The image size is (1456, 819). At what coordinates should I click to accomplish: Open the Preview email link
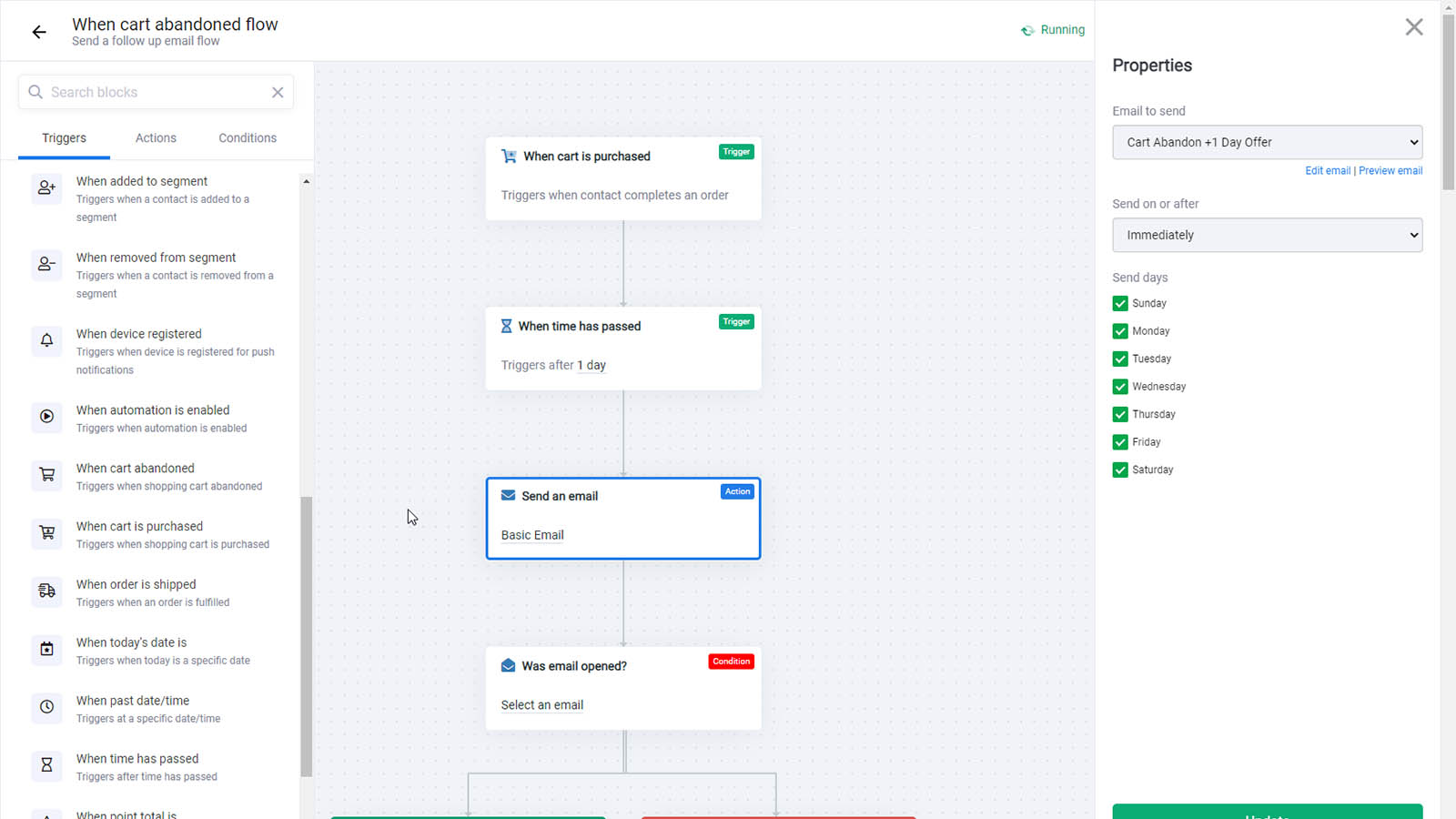(1390, 170)
